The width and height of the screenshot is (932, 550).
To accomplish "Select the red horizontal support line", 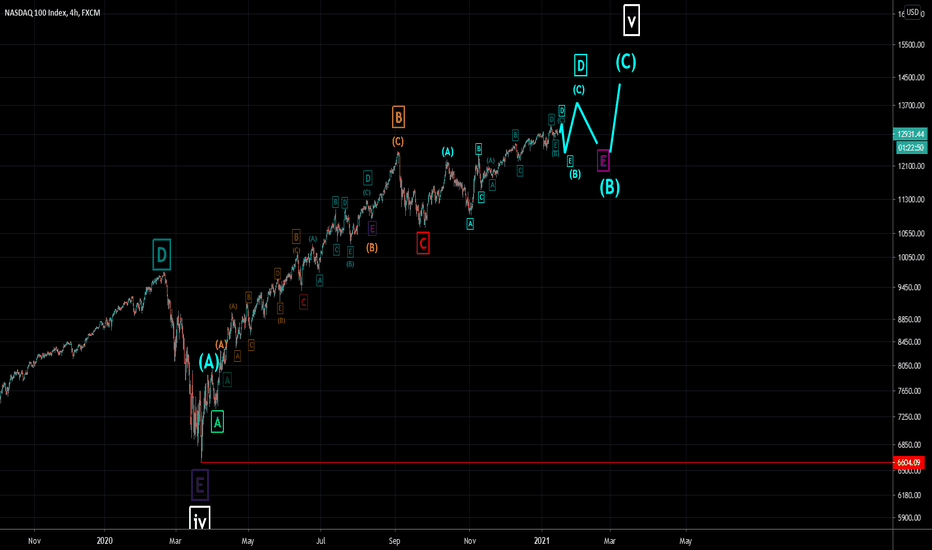I will [547, 462].
